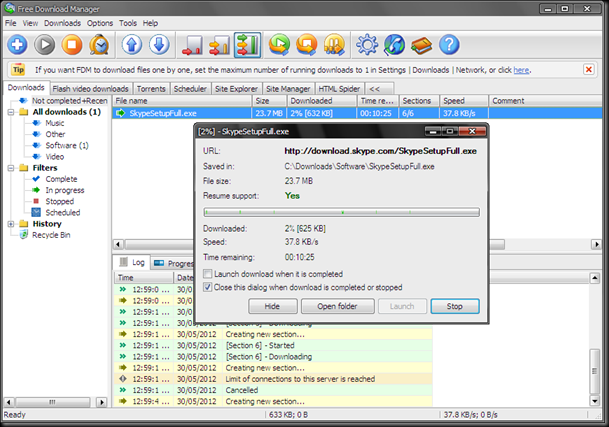Image resolution: width=609 pixels, height=427 pixels.
Task: Check Launch download when it is completed
Action: click(208, 274)
